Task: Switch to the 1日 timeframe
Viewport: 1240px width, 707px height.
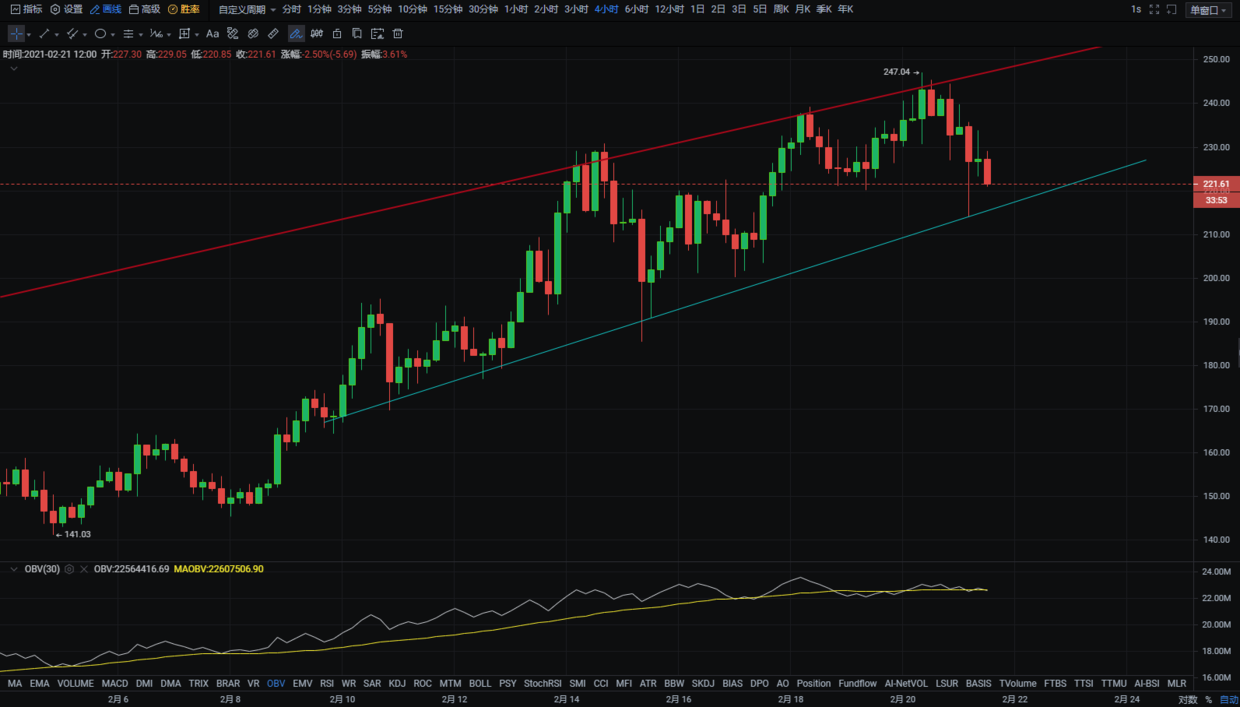Action: [x=697, y=9]
